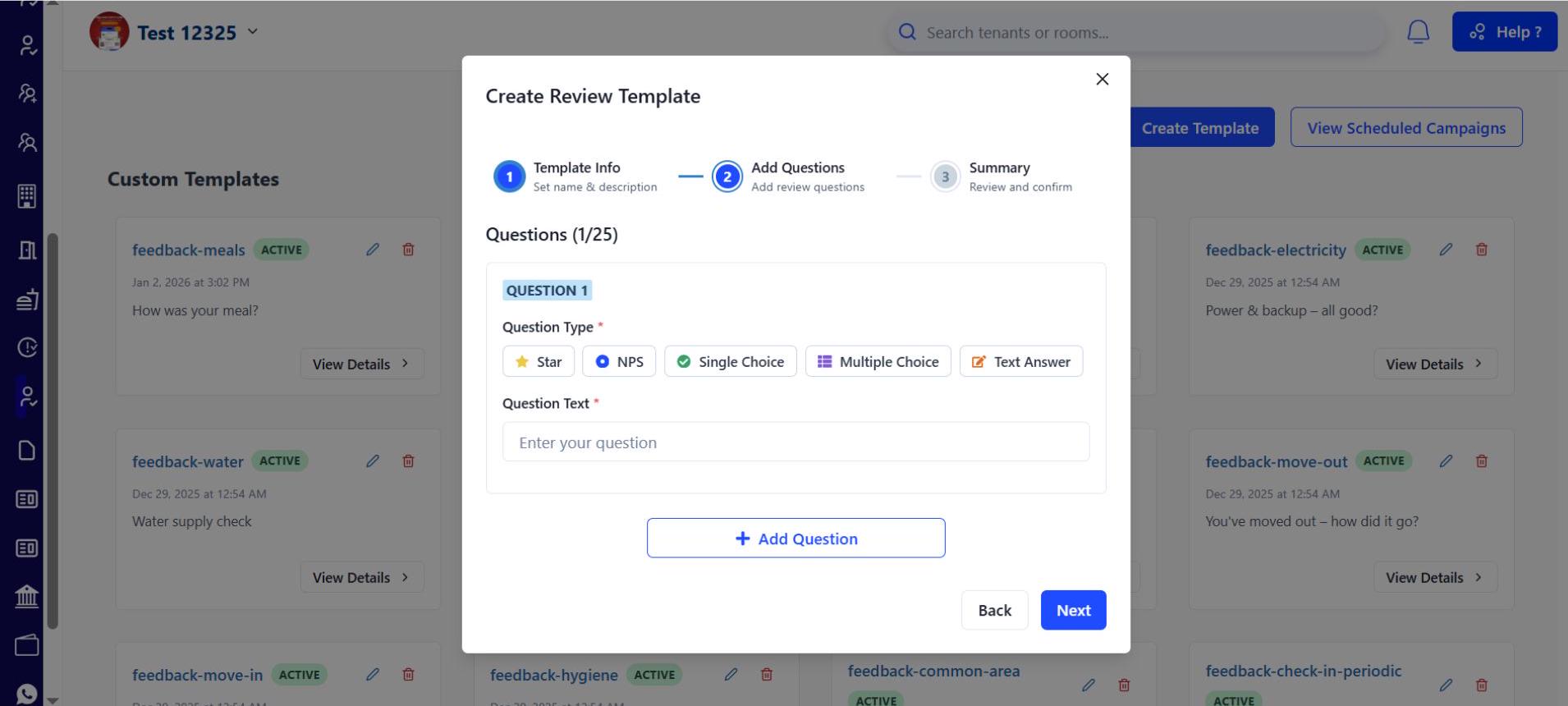Choose Multiple Choice question type
1568x706 pixels.
point(878,361)
